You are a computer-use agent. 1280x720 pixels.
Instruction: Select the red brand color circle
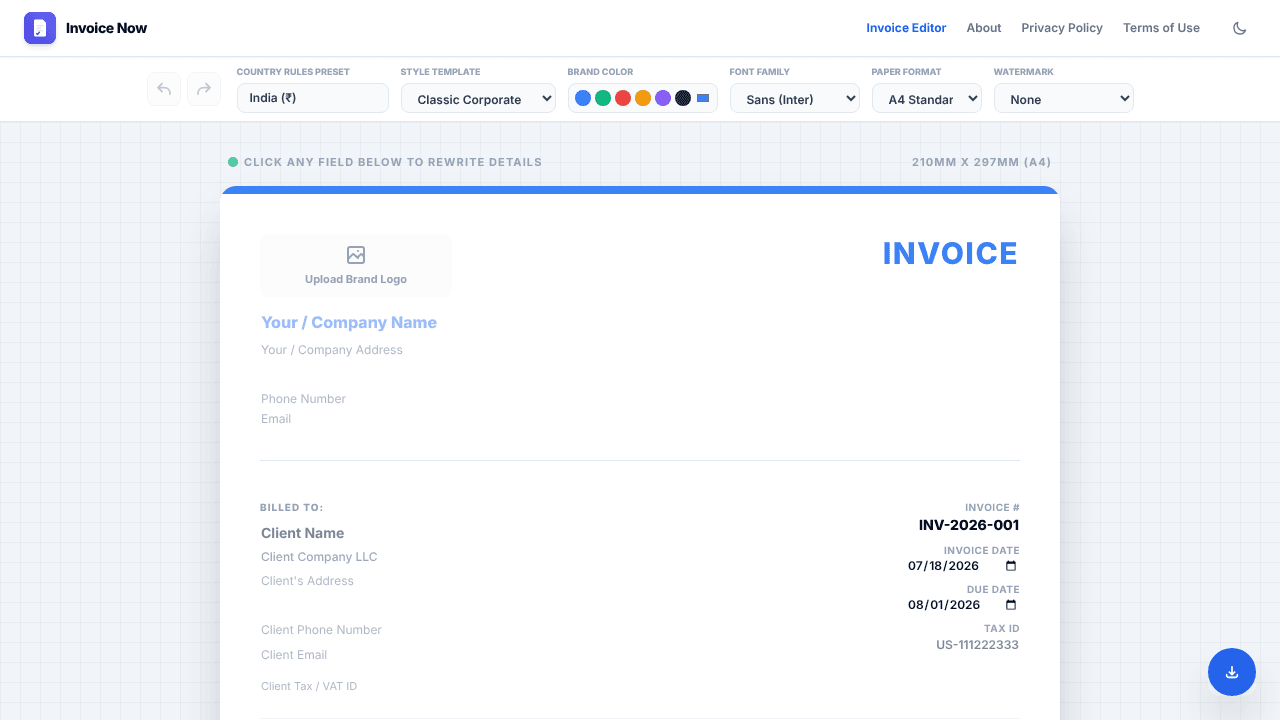pyautogui.click(x=623, y=98)
